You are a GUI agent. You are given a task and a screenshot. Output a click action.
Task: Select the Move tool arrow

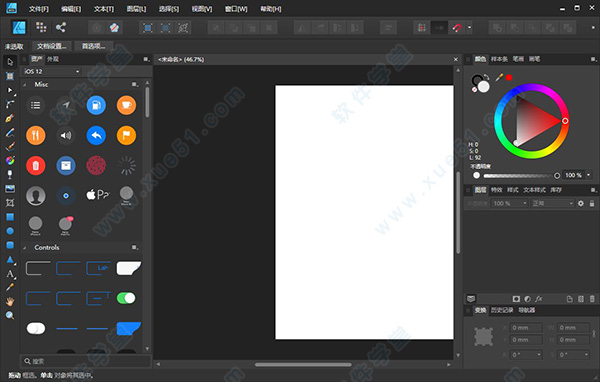(x=10, y=62)
